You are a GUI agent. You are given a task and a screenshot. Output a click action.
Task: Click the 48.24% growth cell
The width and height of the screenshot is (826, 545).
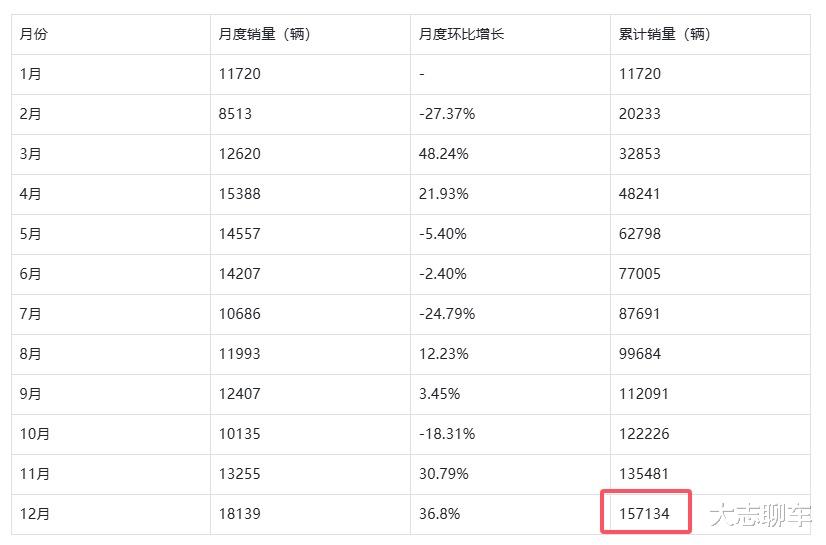(444, 154)
